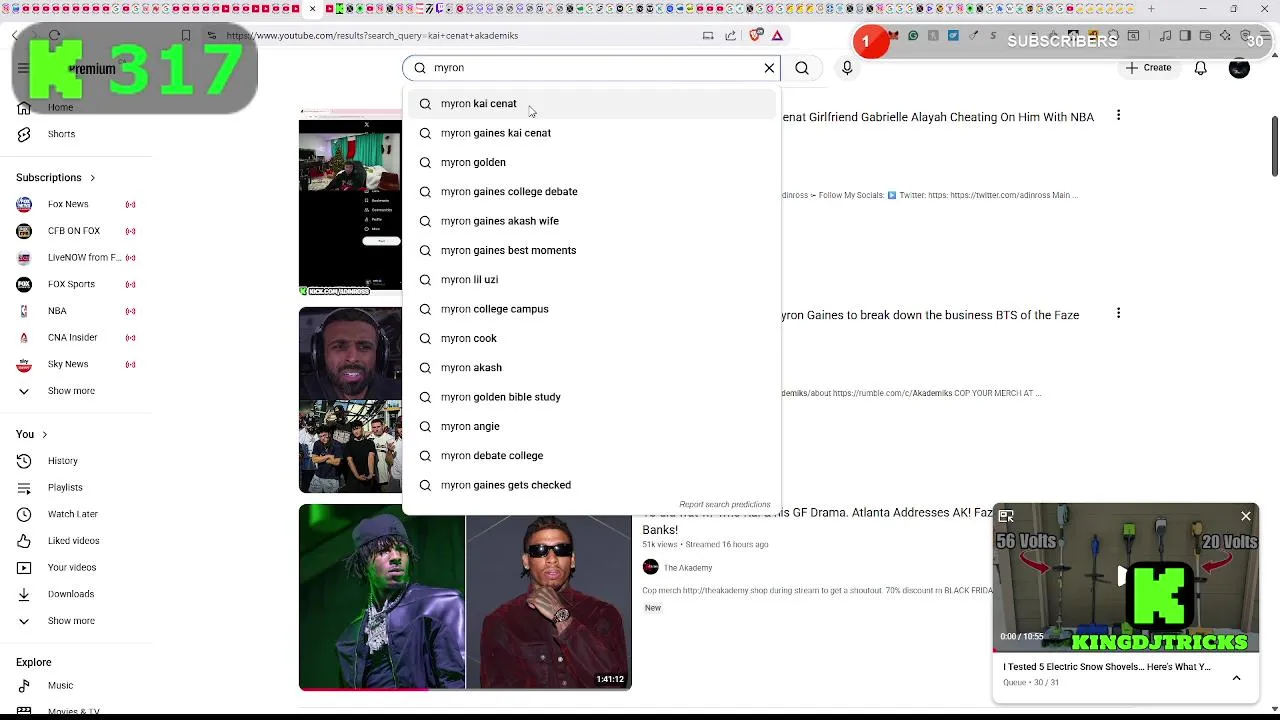The width and height of the screenshot is (1280, 720).
Task: Open Brave Shields lion icon
Action: [755, 36]
